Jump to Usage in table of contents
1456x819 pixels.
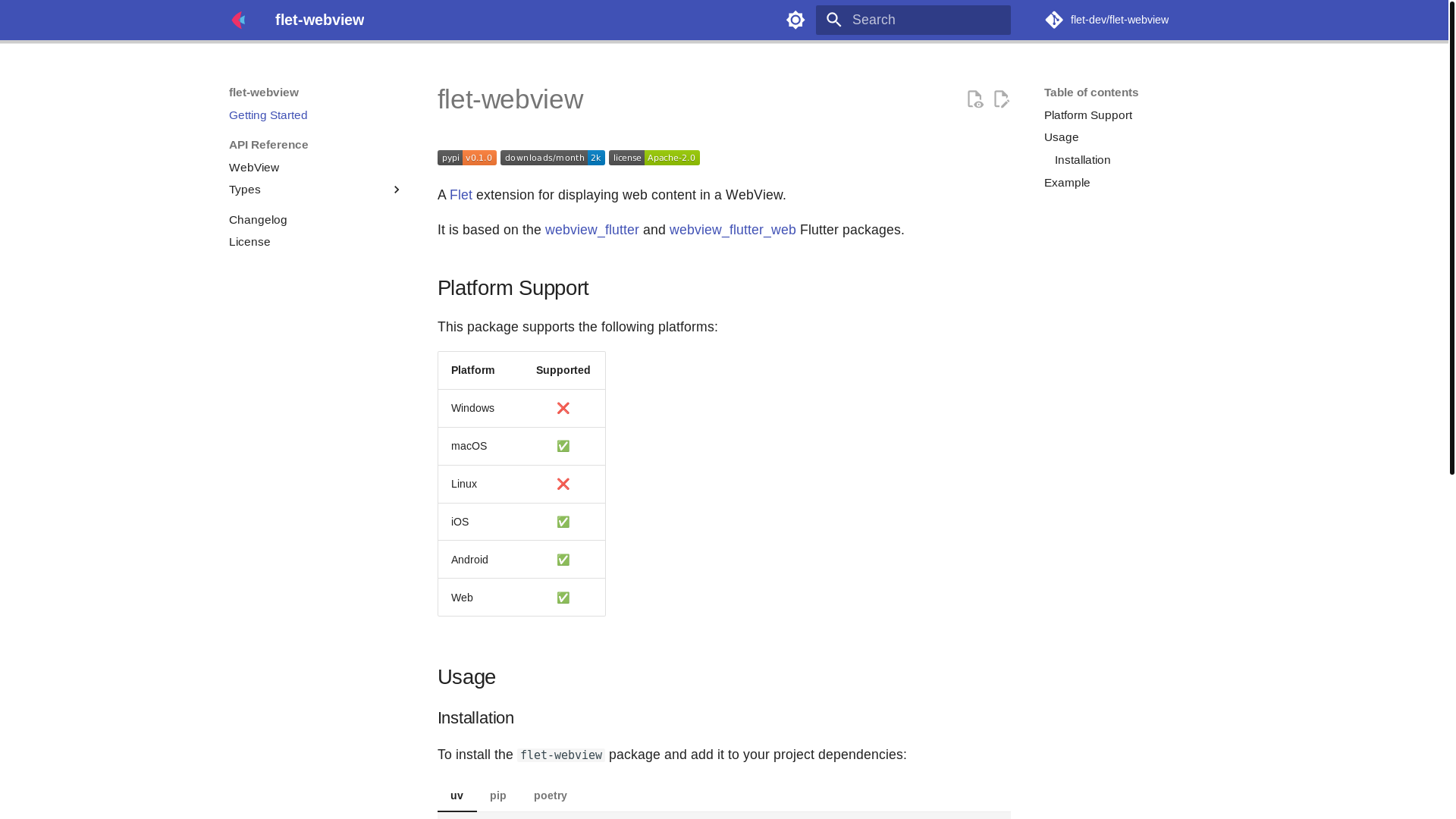(1061, 137)
